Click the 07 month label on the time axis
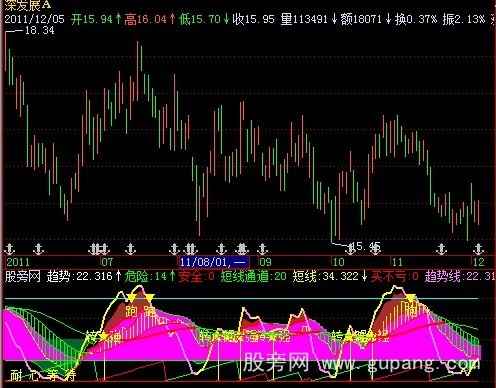This screenshot has width=496, height=388. point(107,262)
